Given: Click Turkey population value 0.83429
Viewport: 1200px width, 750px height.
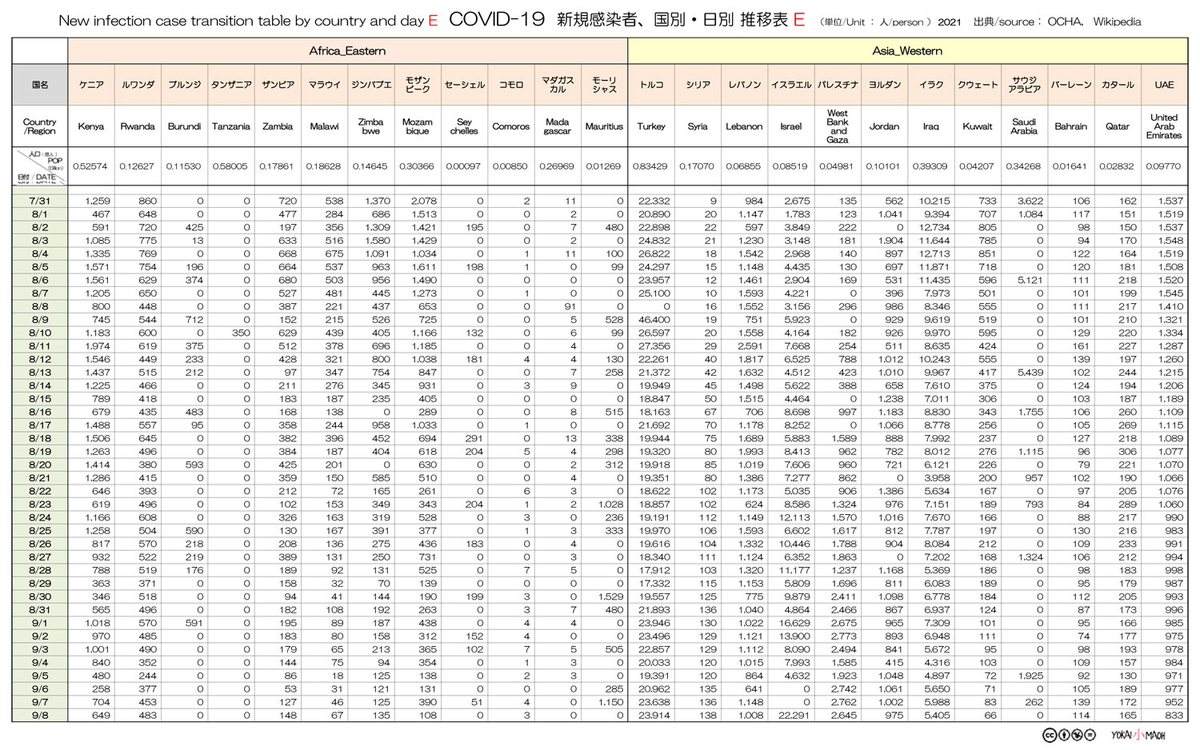Looking at the screenshot, I should point(651,167).
